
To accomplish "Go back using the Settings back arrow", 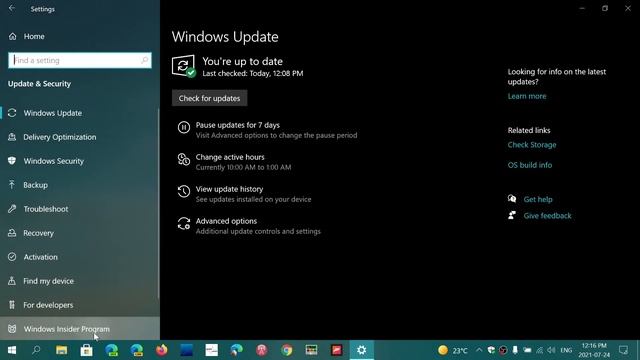I will [x=12, y=8].
